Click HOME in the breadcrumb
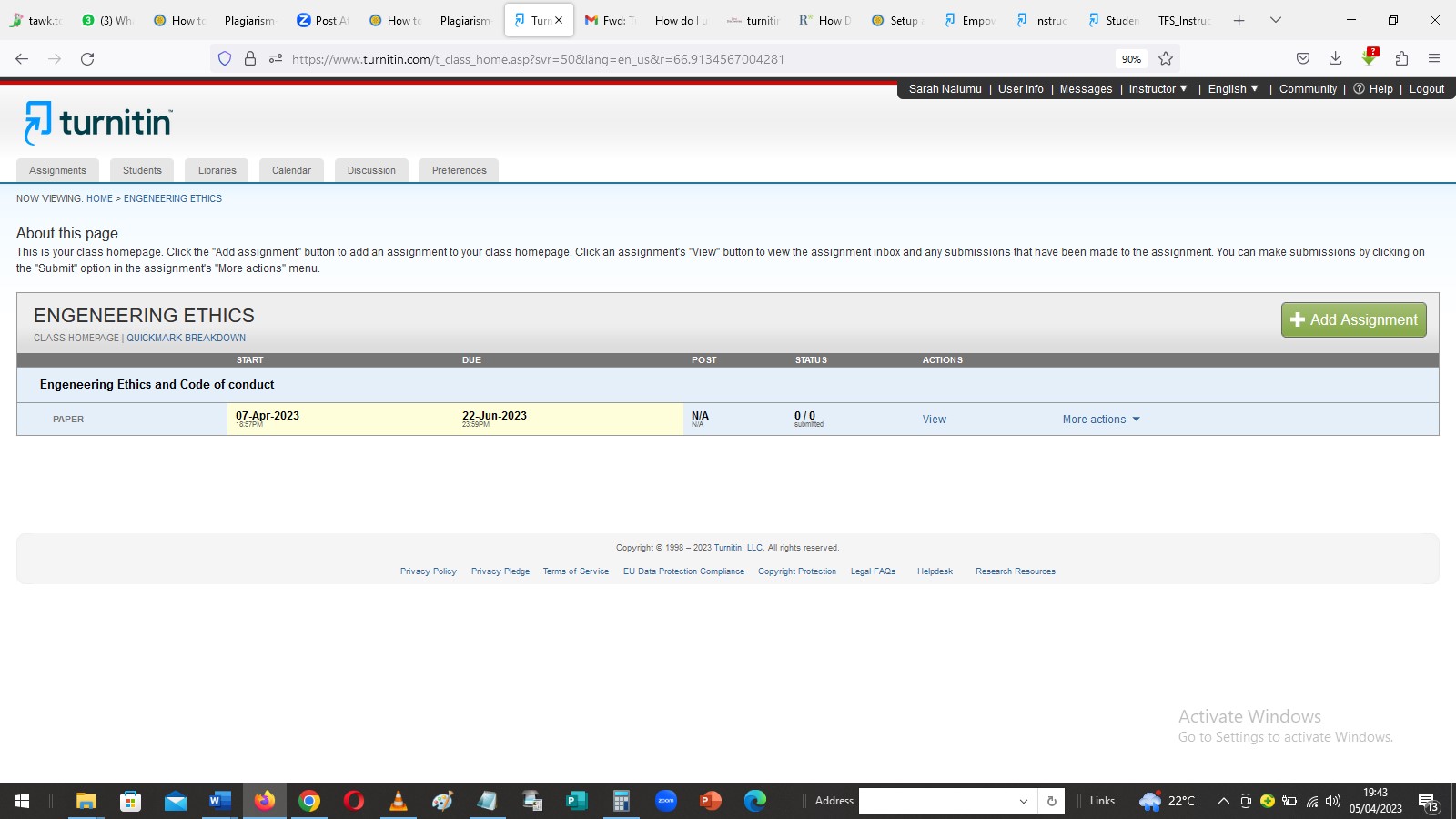 tap(99, 198)
